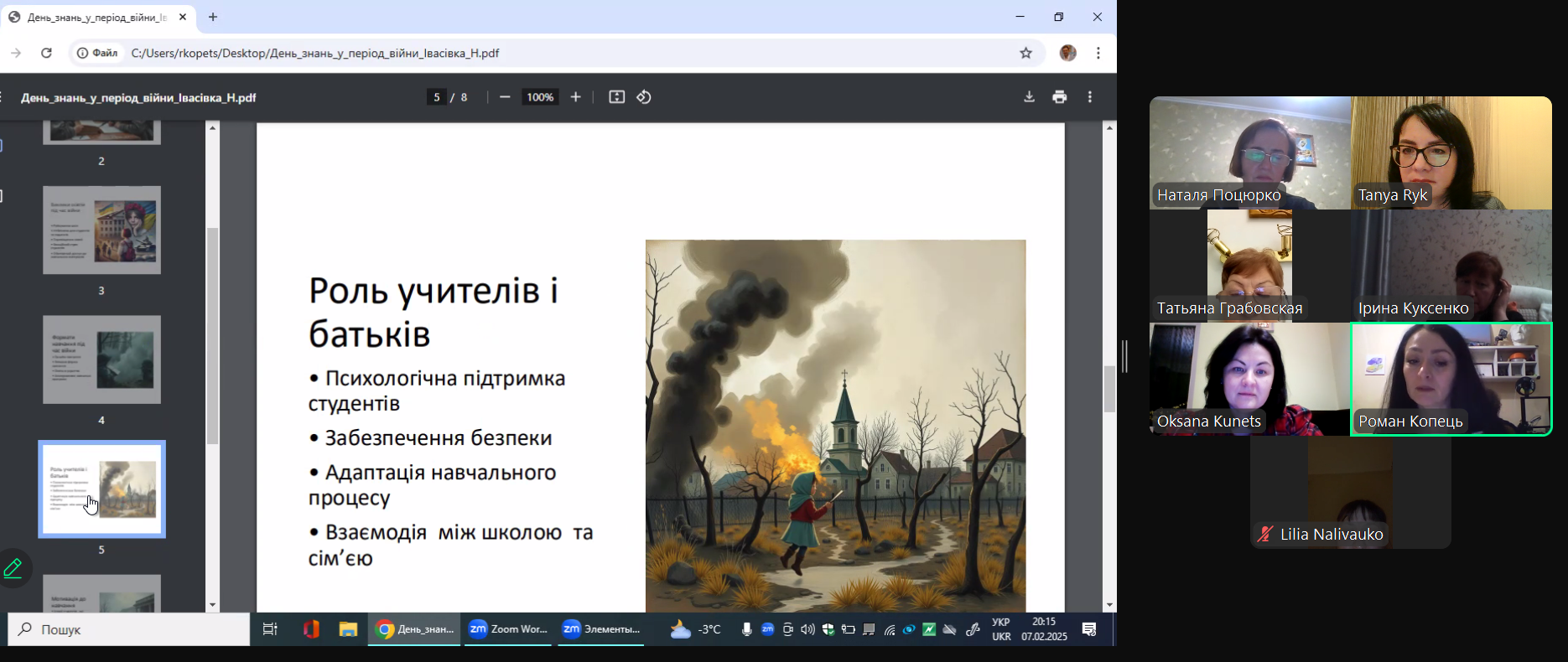The width and height of the screenshot is (1568, 662).
Task: Open Chrome profile avatar
Action: click(x=1067, y=53)
